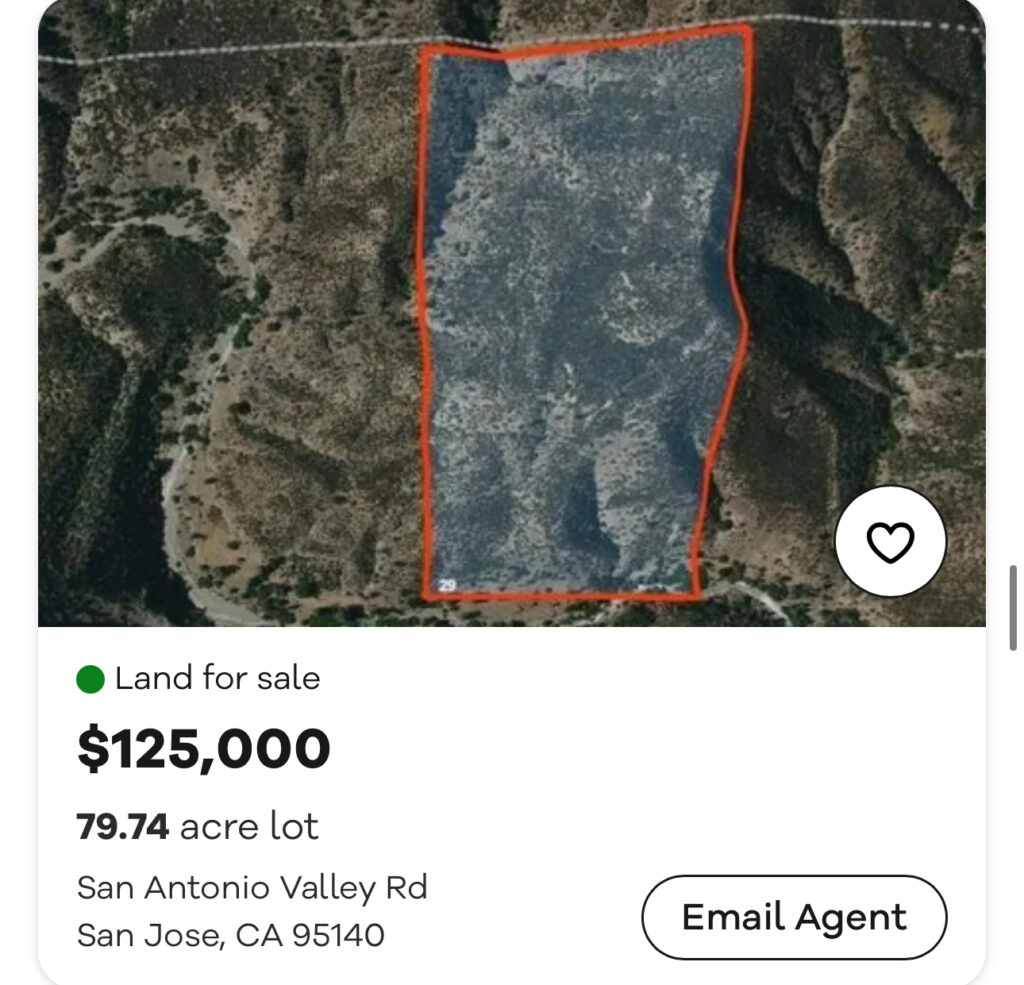1024x985 pixels.
Task: Click the Land for sale status label
Action: 217,679
